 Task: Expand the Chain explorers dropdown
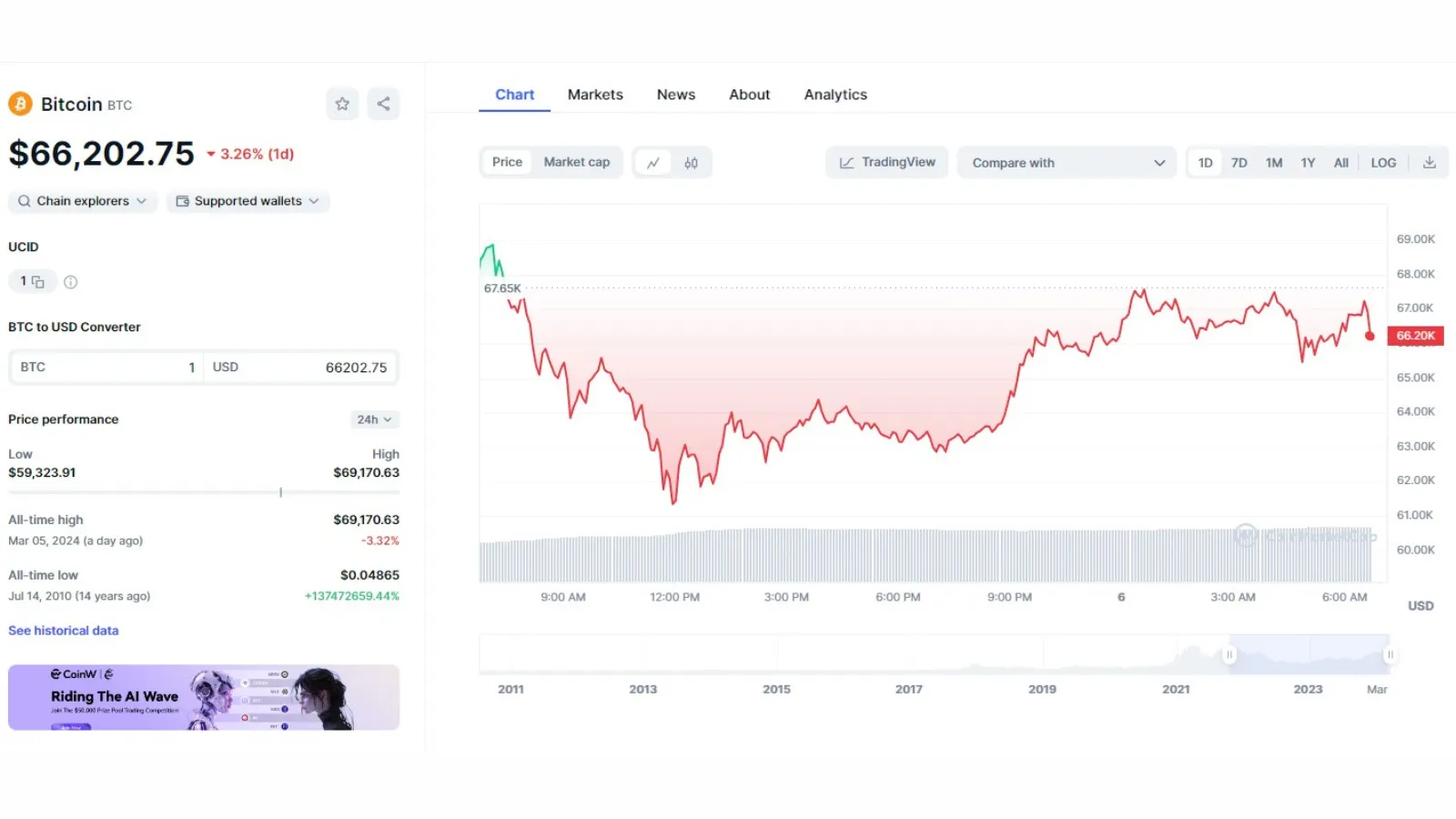(83, 201)
